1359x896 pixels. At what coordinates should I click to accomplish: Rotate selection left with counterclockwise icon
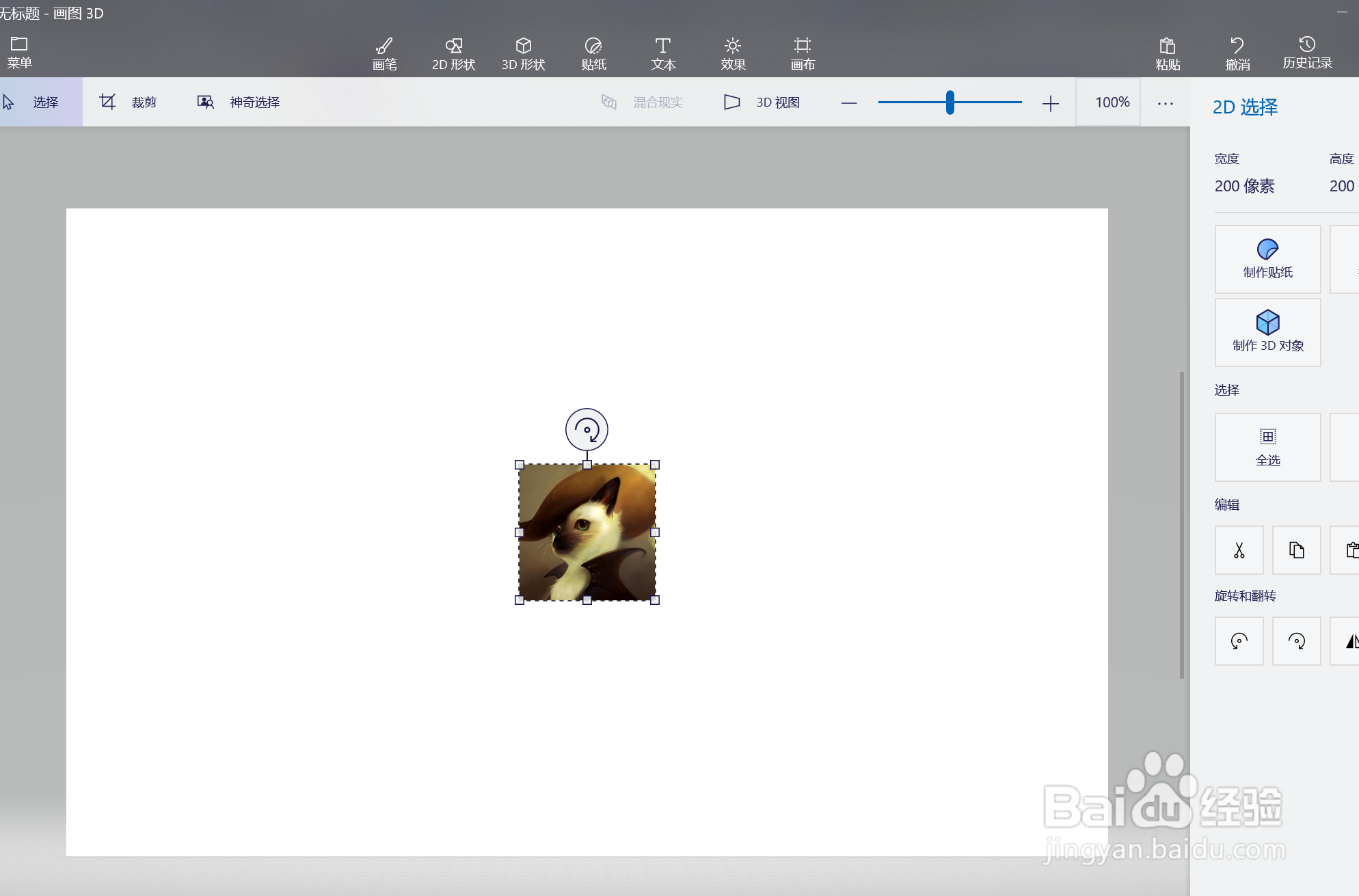click(1239, 641)
